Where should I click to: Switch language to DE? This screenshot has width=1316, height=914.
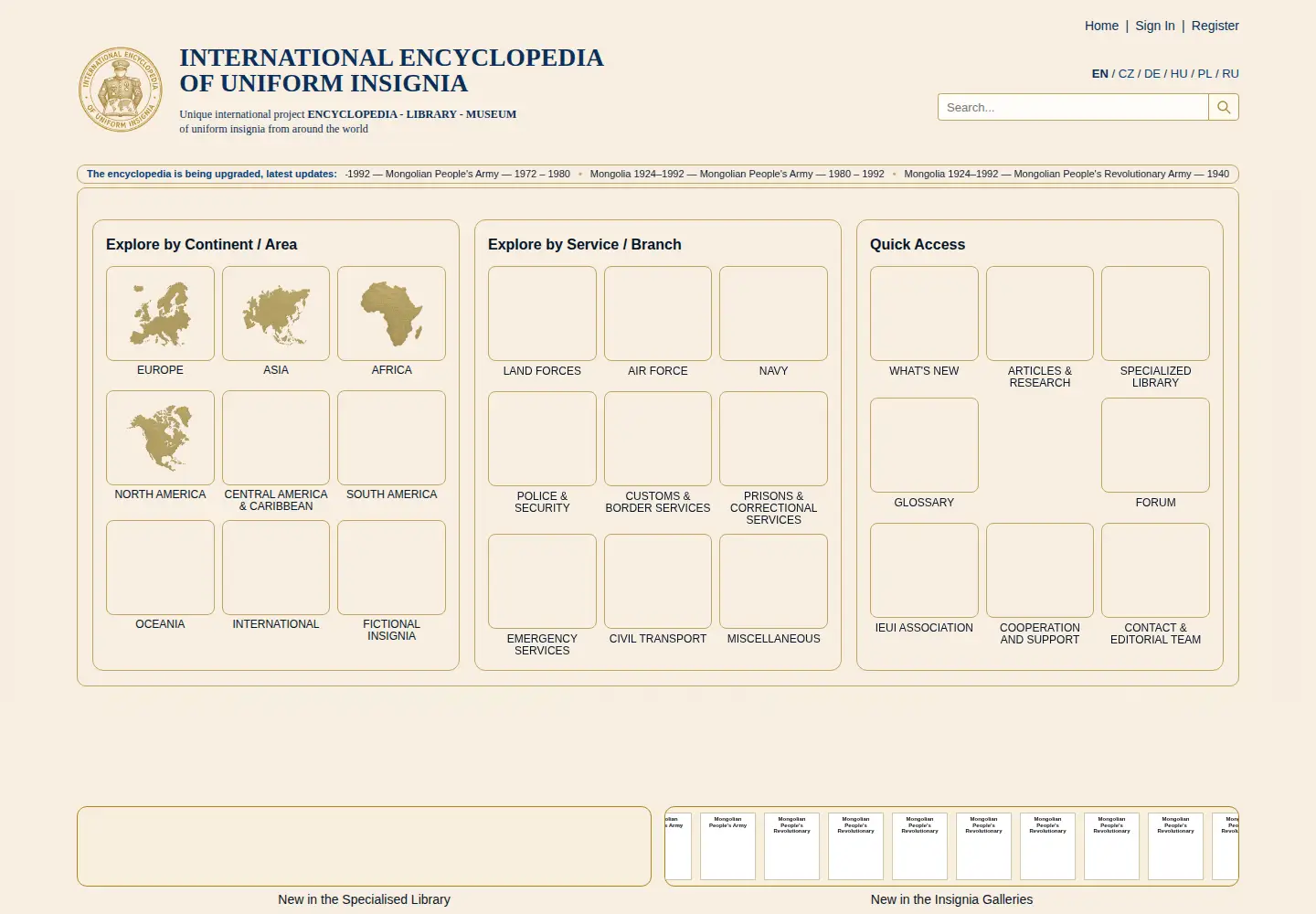1152,73
